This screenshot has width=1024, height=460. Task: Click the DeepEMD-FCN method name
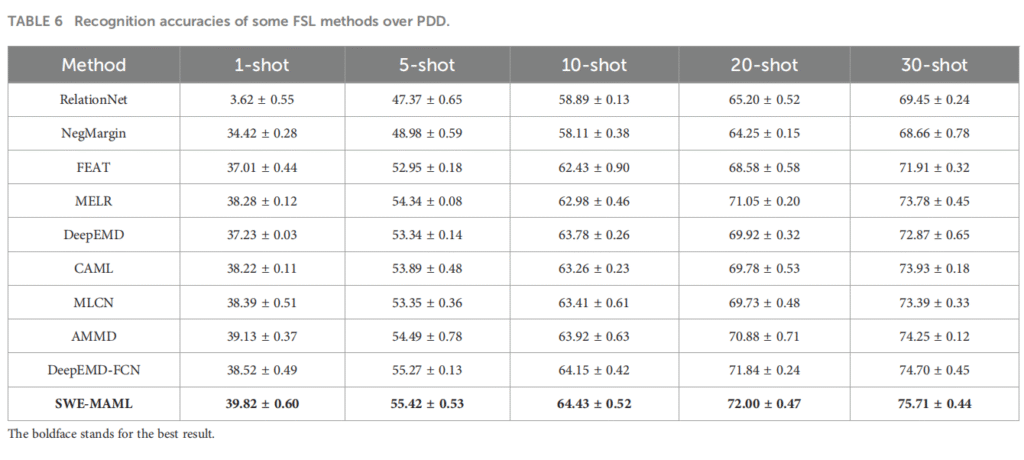pos(94,370)
